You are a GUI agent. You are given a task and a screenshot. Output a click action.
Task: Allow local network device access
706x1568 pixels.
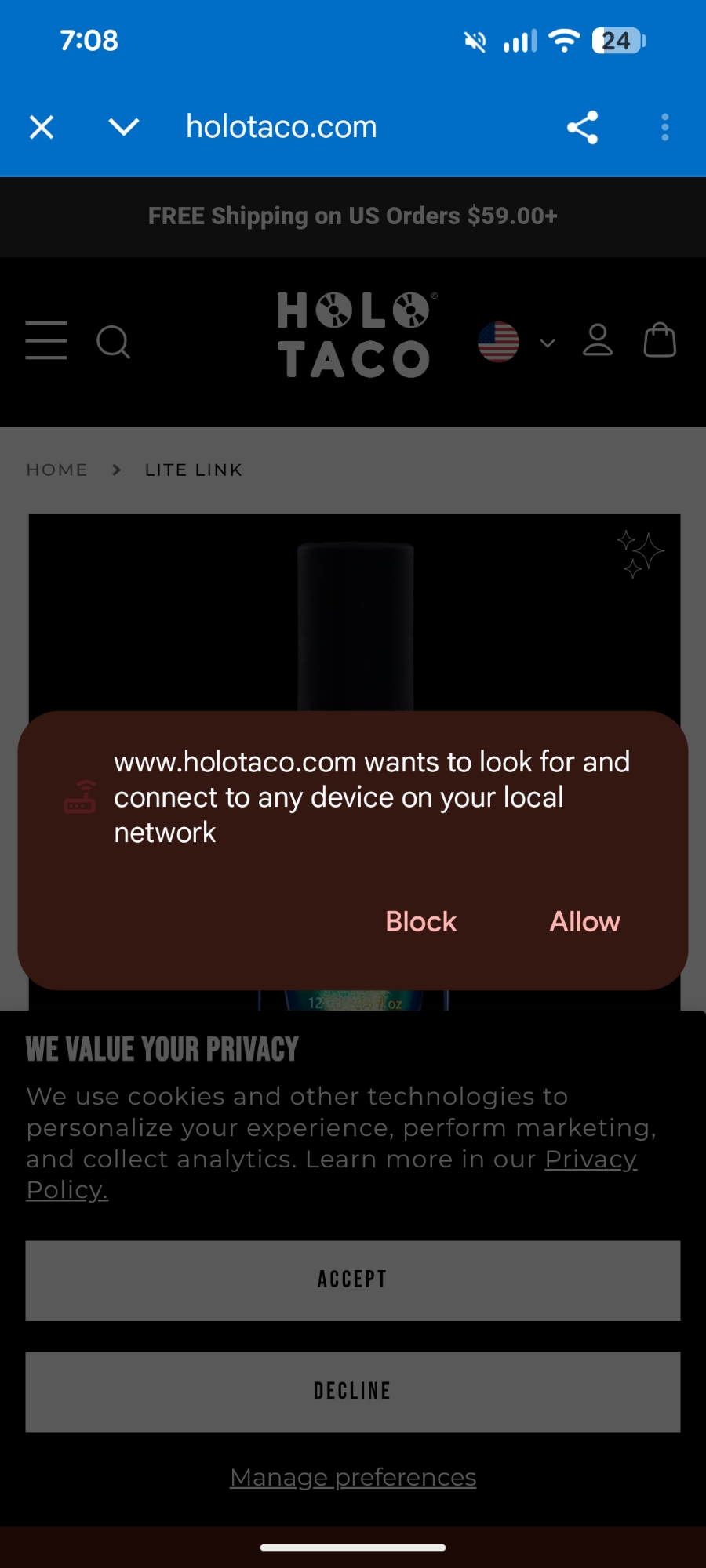(x=585, y=921)
